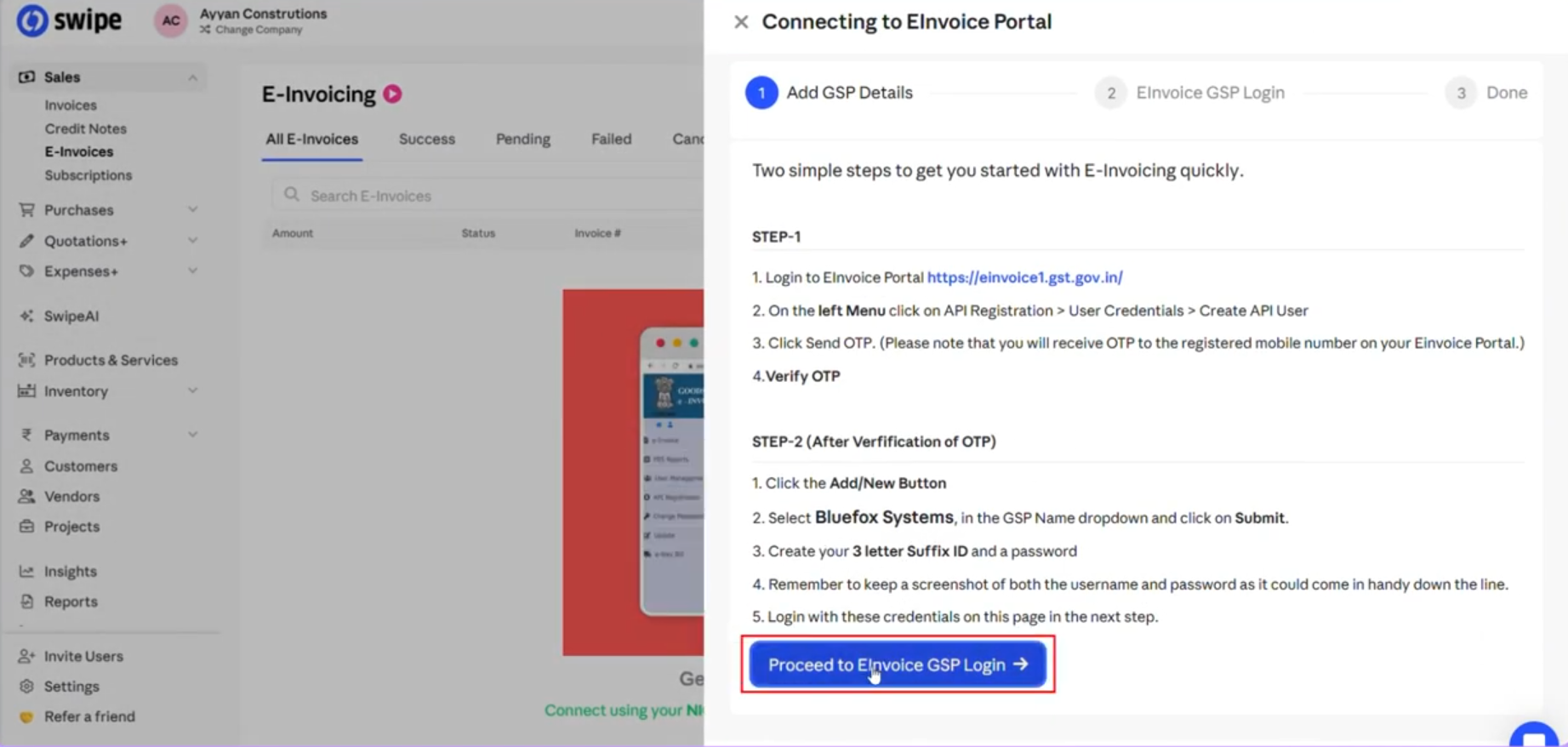Expand the Payments section chevron
This screenshot has height=747, width=1568.
(x=193, y=435)
